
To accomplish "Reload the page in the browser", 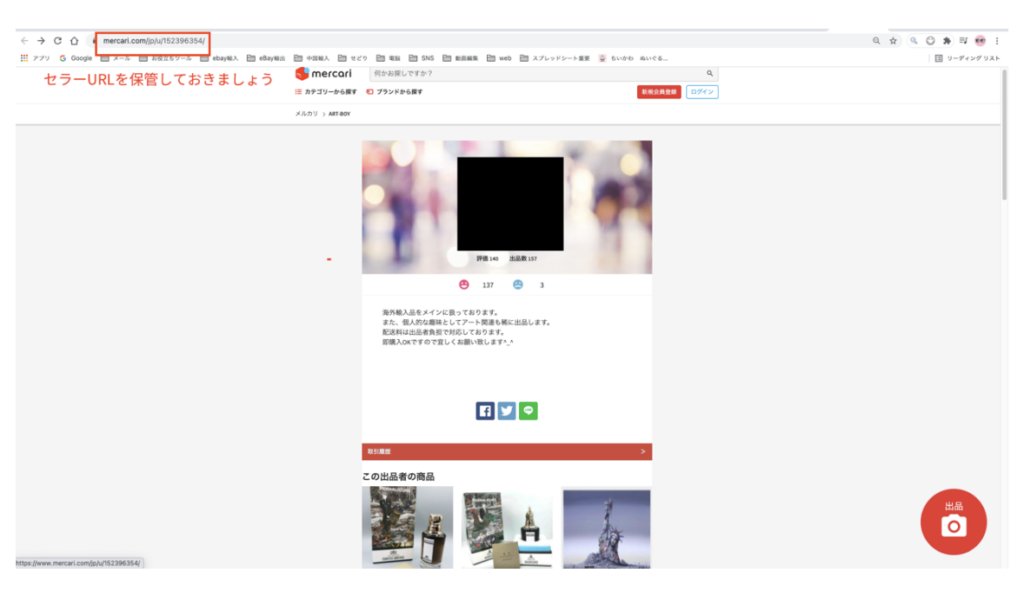I will (58, 41).
